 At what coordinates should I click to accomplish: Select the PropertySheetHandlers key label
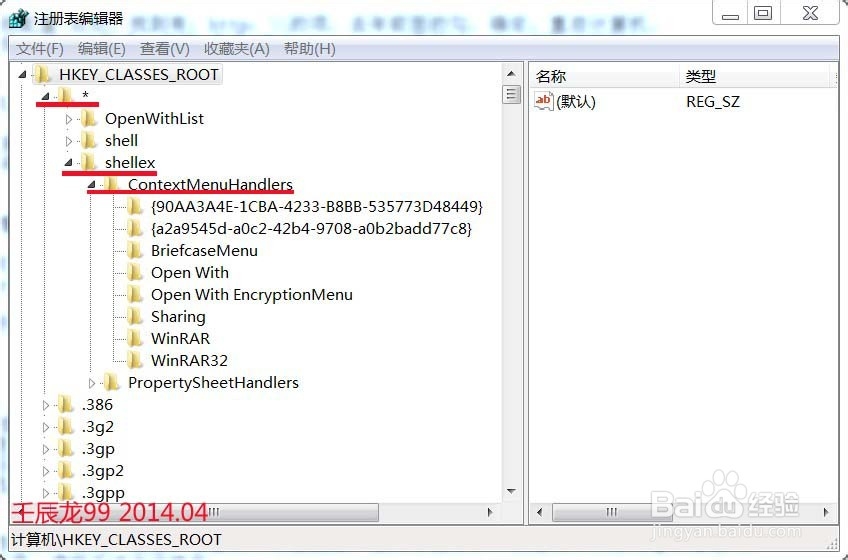click(x=213, y=383)
